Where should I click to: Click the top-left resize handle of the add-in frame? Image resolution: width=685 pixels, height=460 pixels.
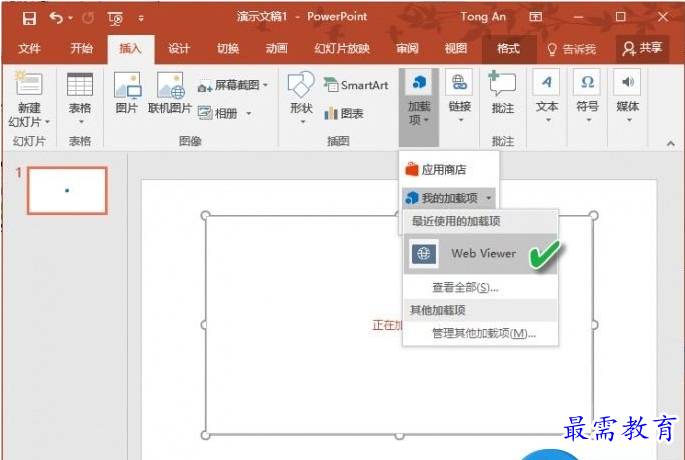[205, 215]
